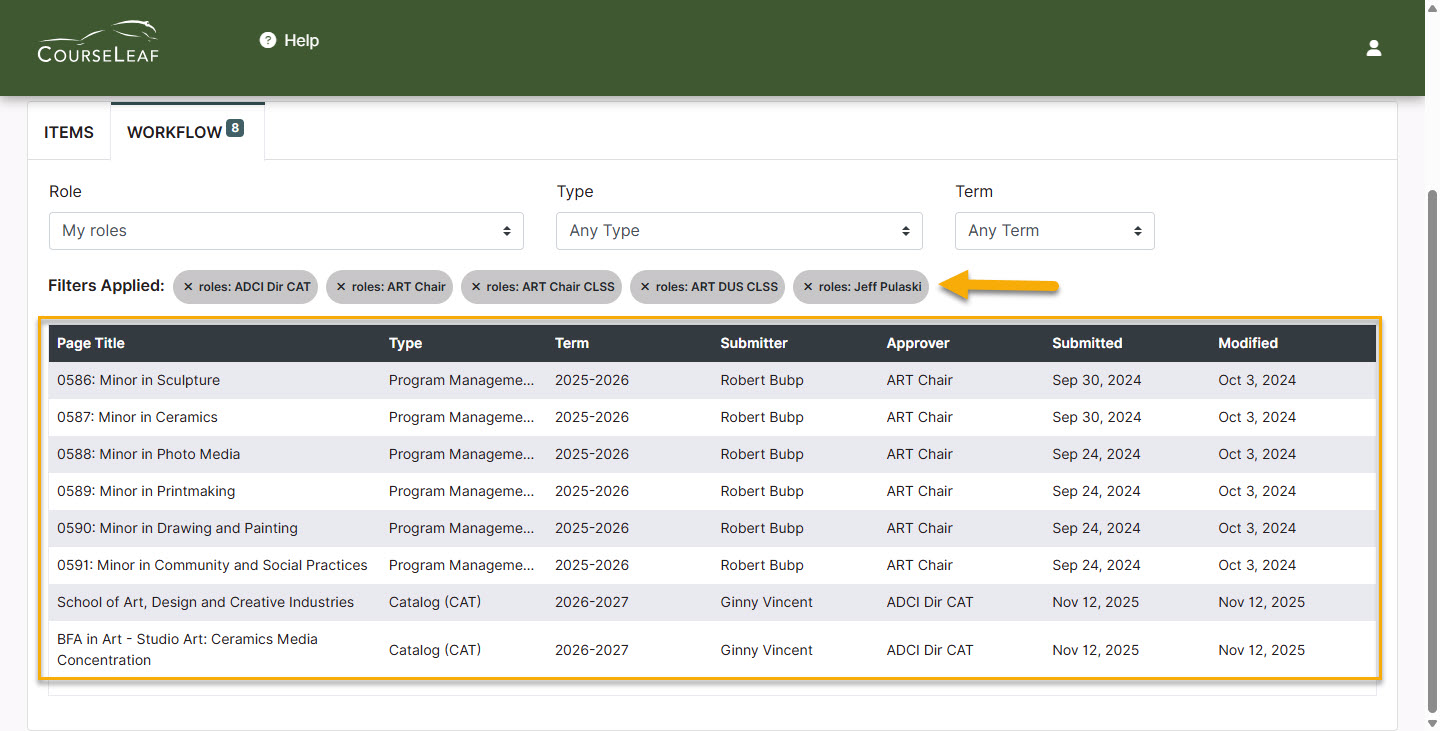Click the user account icon
This screenshot has height=731, width=1440.
point(1373,47)
